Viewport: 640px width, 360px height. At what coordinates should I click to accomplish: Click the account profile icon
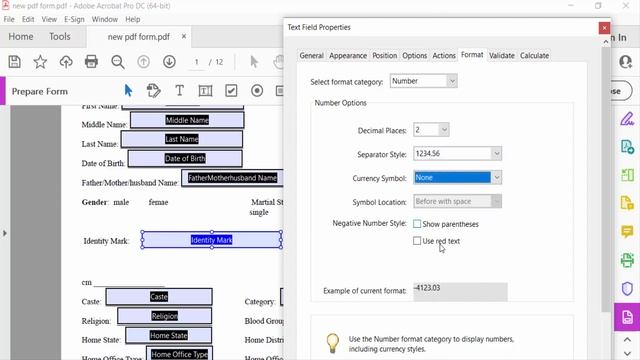[625, 62]
